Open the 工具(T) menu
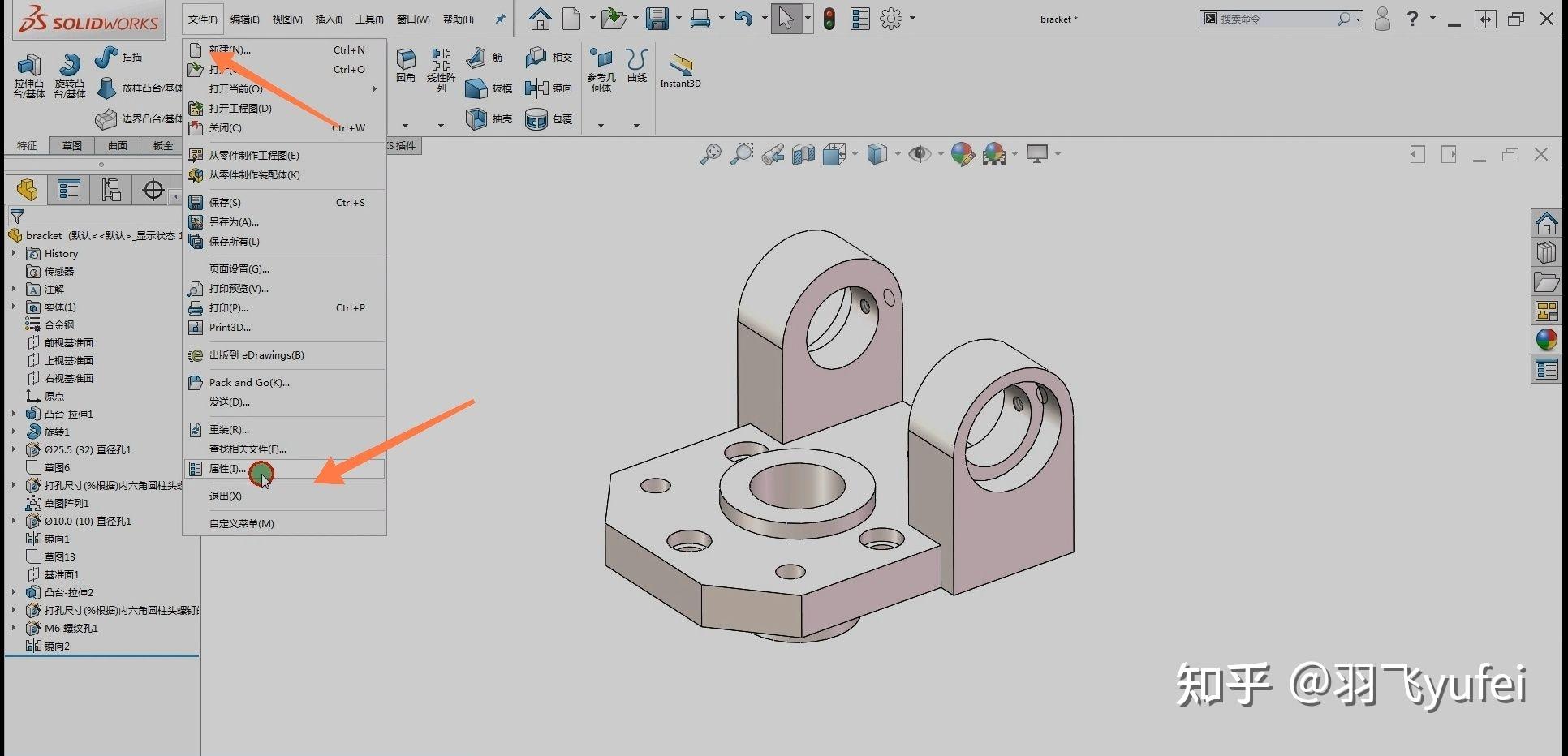This screenshot has width=1568, height=756. coord(369,19)
